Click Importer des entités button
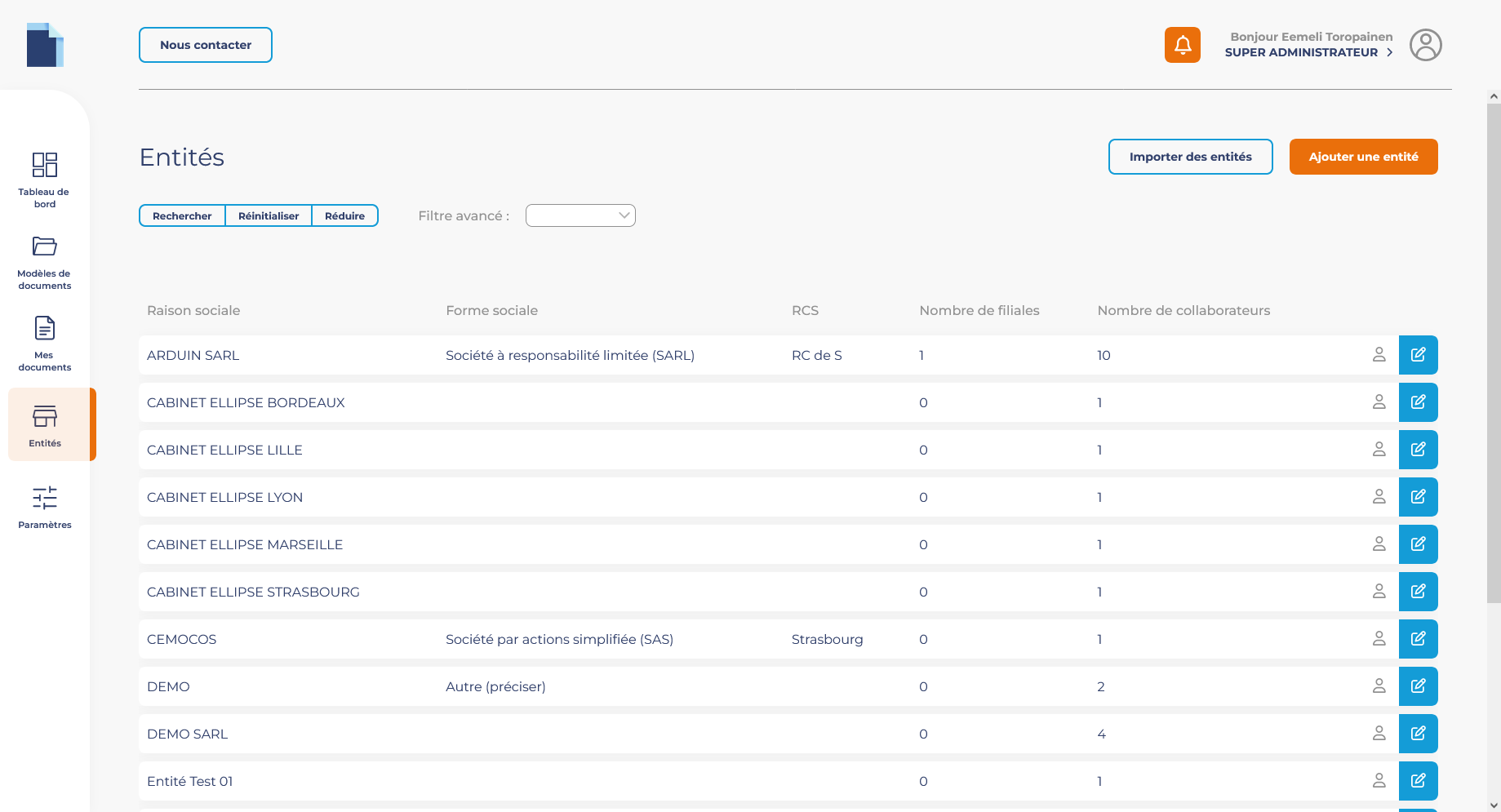The width and height of the screenshot is (1501, 812). (1190, 157)
